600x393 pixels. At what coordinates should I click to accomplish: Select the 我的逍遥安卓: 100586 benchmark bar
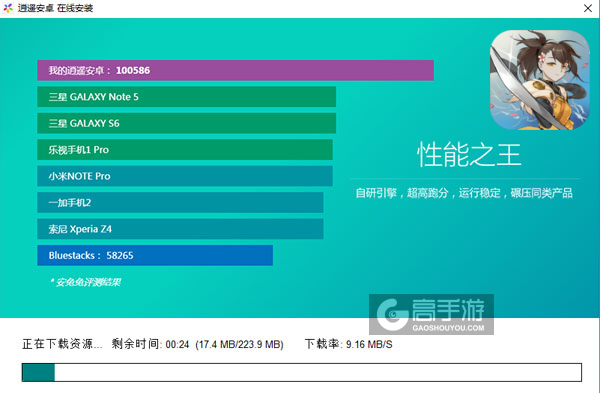(235, 70)
